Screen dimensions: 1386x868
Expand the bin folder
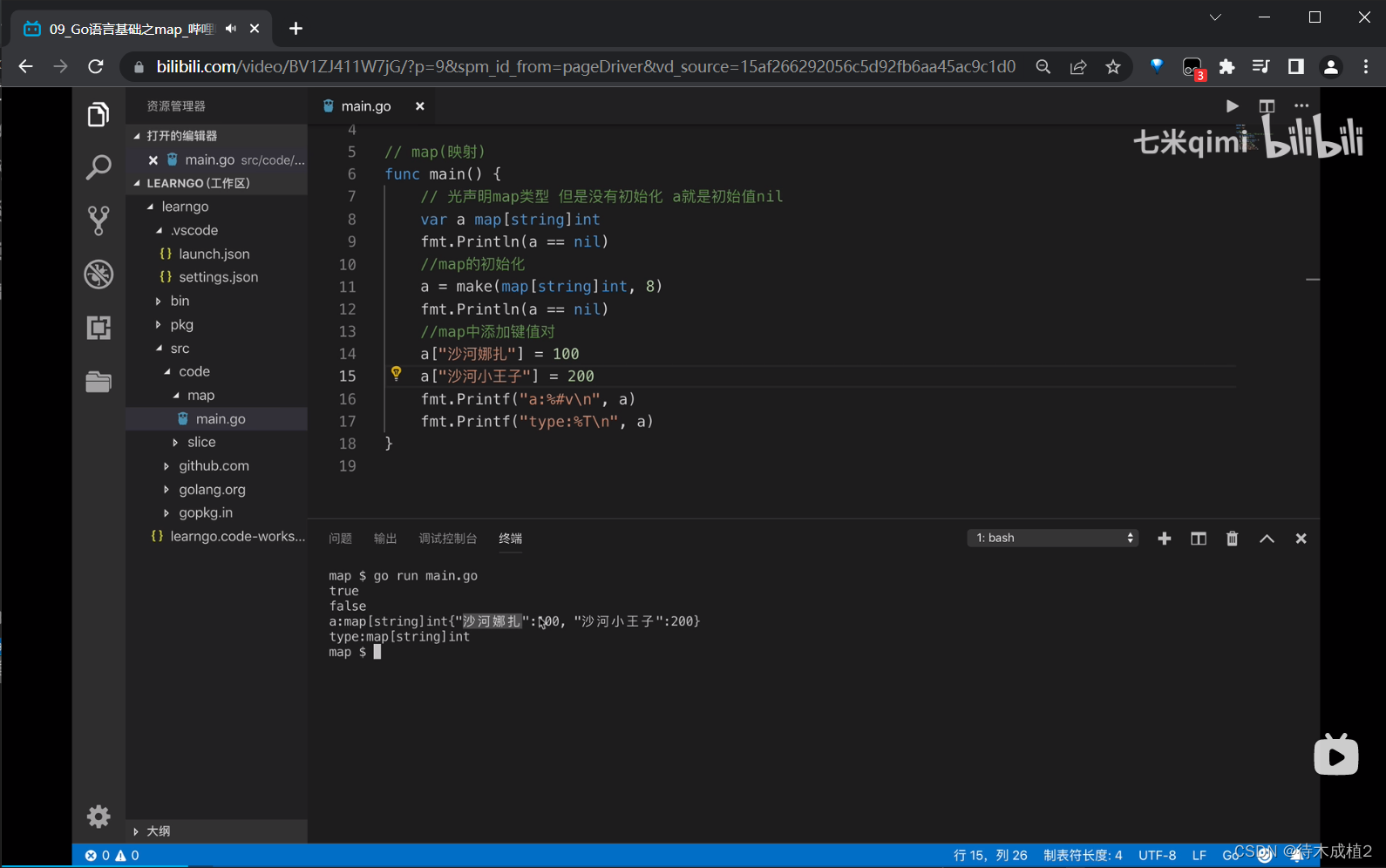159,301
